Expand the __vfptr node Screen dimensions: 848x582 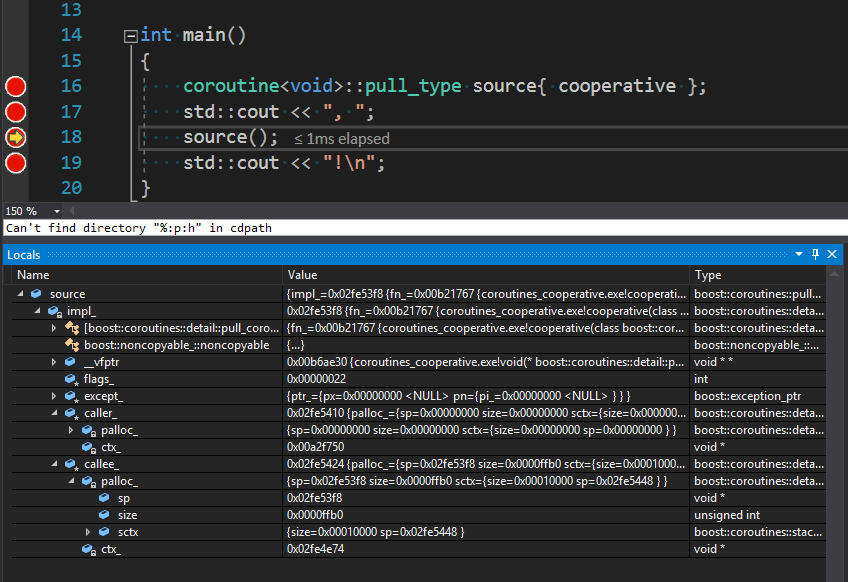pyautogui.click(x=54, y=362)
